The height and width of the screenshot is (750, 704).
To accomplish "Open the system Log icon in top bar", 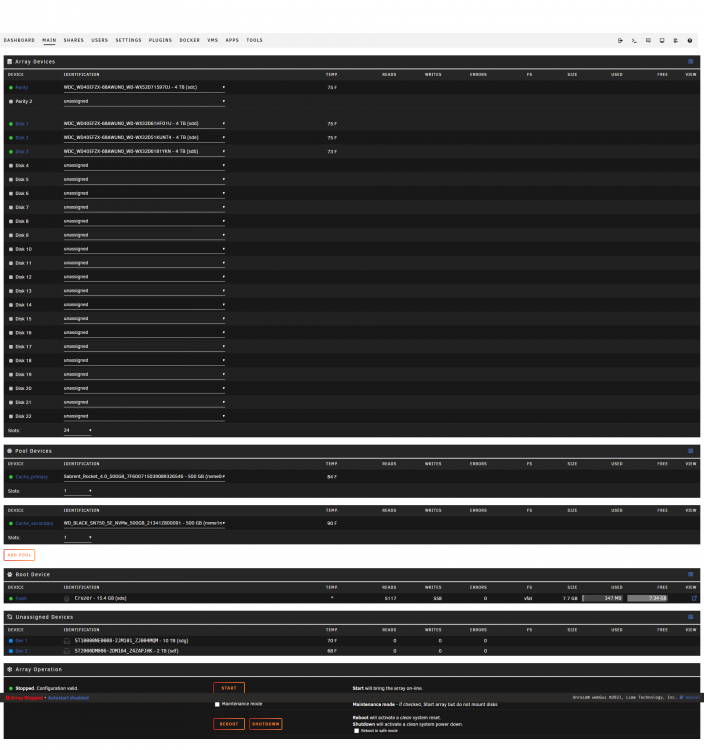I will [676, 41].
